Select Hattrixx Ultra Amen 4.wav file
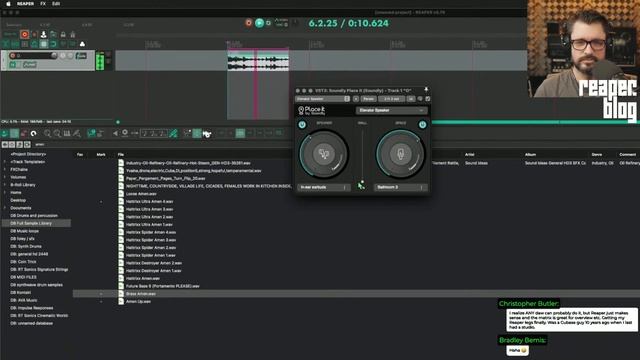 tap(149, 202)
